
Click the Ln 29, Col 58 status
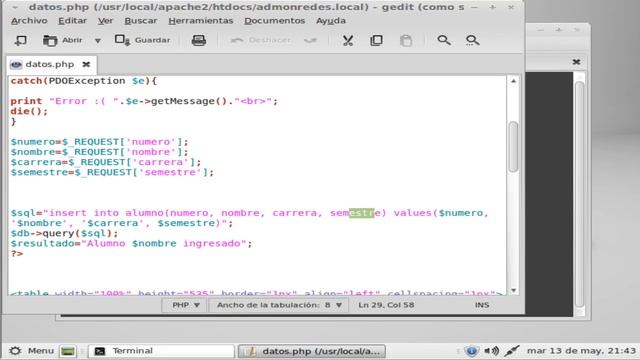tap(386, 305)
